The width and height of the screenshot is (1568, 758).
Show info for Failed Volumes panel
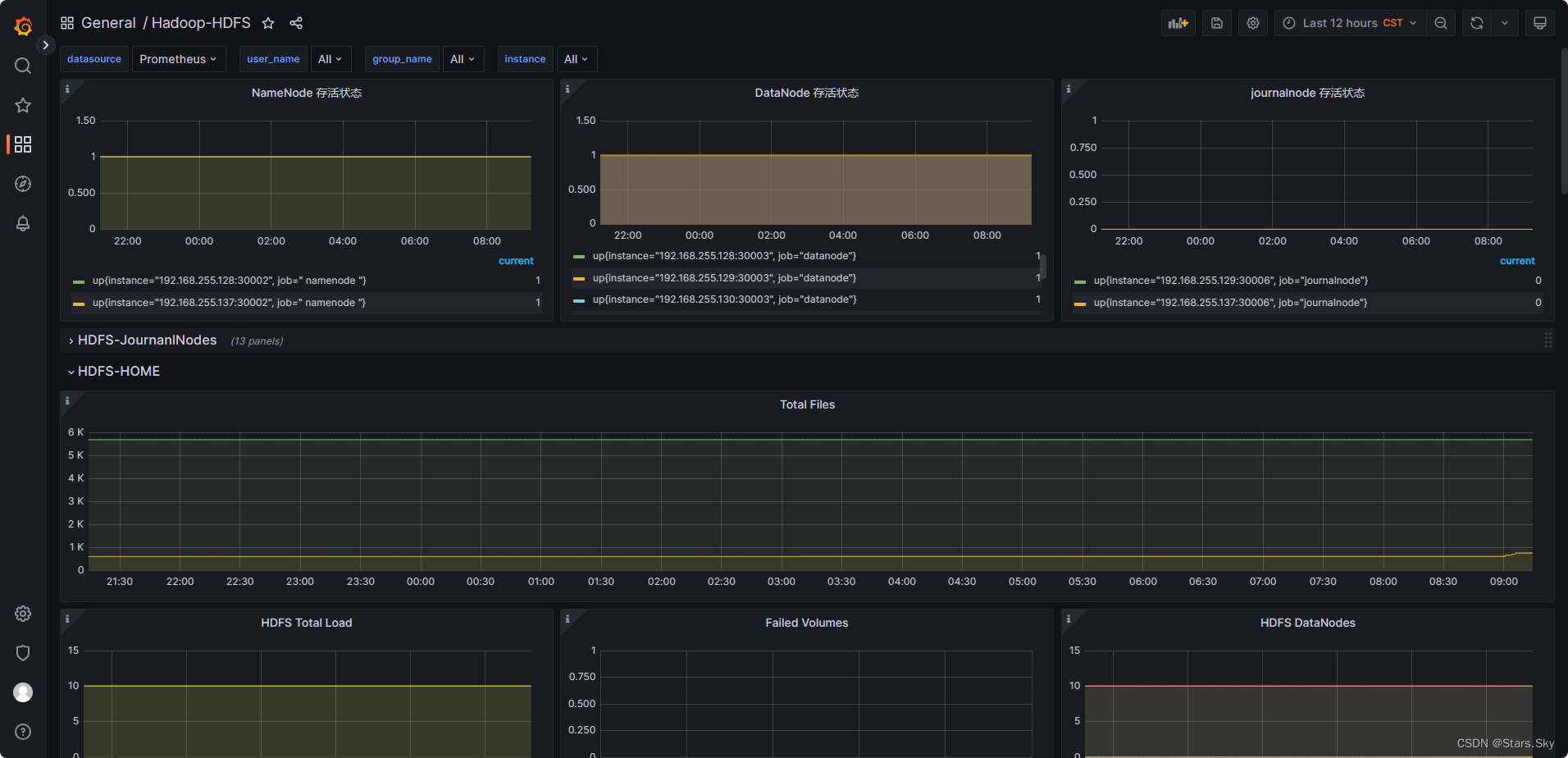[x=567, y=619]
